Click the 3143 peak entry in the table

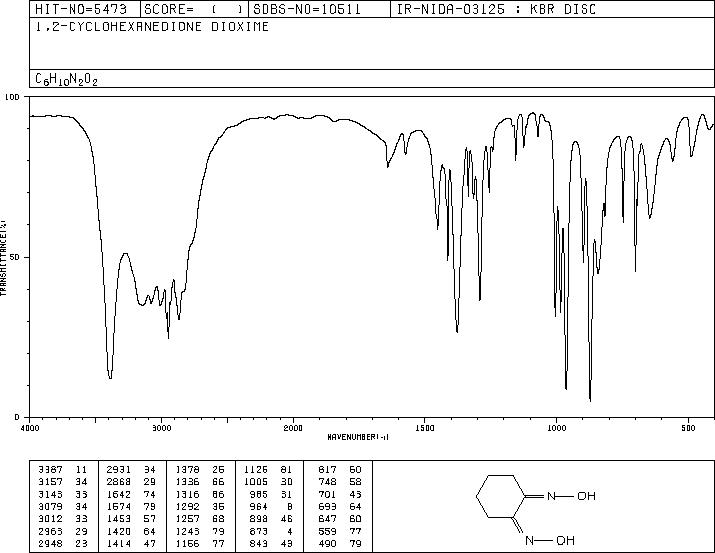(62, 494)
